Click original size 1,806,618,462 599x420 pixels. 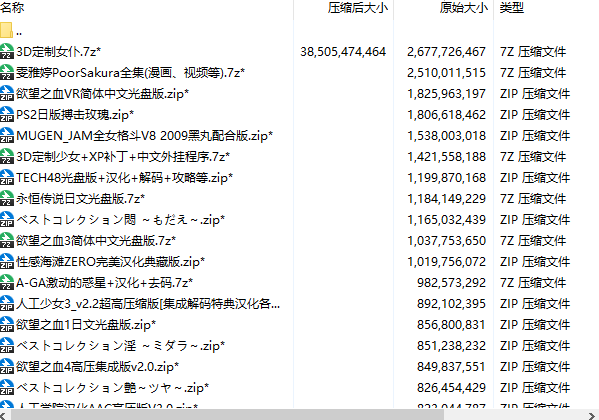446,115
